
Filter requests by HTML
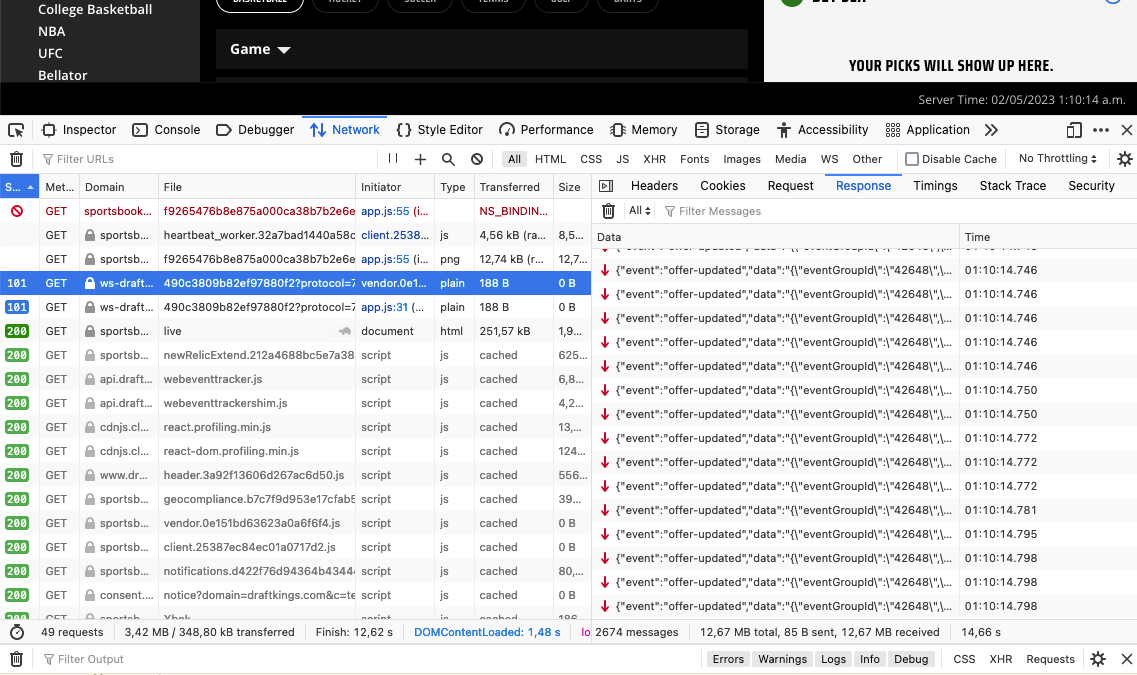[x=550, y=159]
